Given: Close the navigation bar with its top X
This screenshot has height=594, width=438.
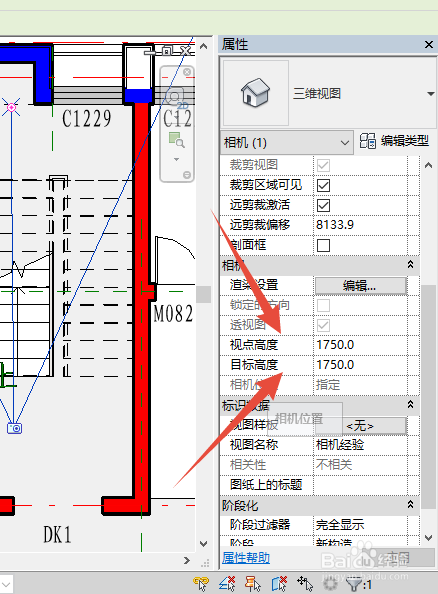Looking at the screenshot, I should coord(187,72).
